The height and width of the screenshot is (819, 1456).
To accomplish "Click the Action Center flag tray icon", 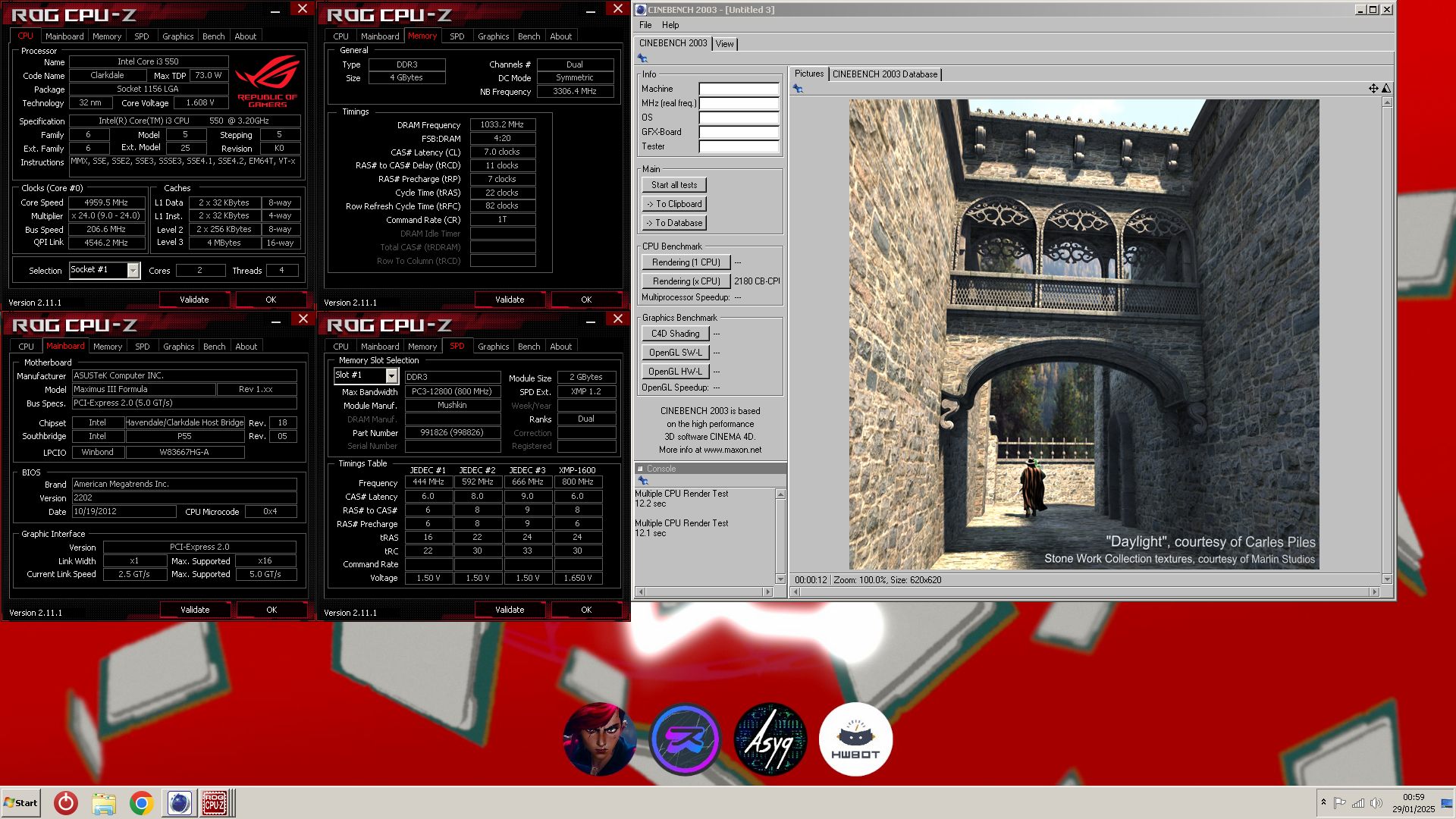I will [x=1340, y=803].
